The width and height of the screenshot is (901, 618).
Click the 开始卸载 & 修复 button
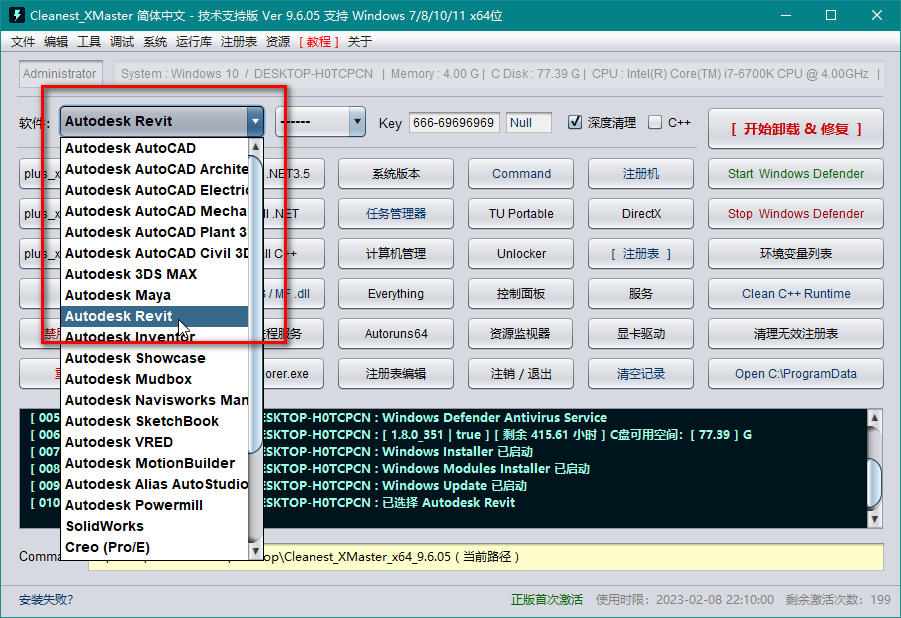click(x=796, y=129)
